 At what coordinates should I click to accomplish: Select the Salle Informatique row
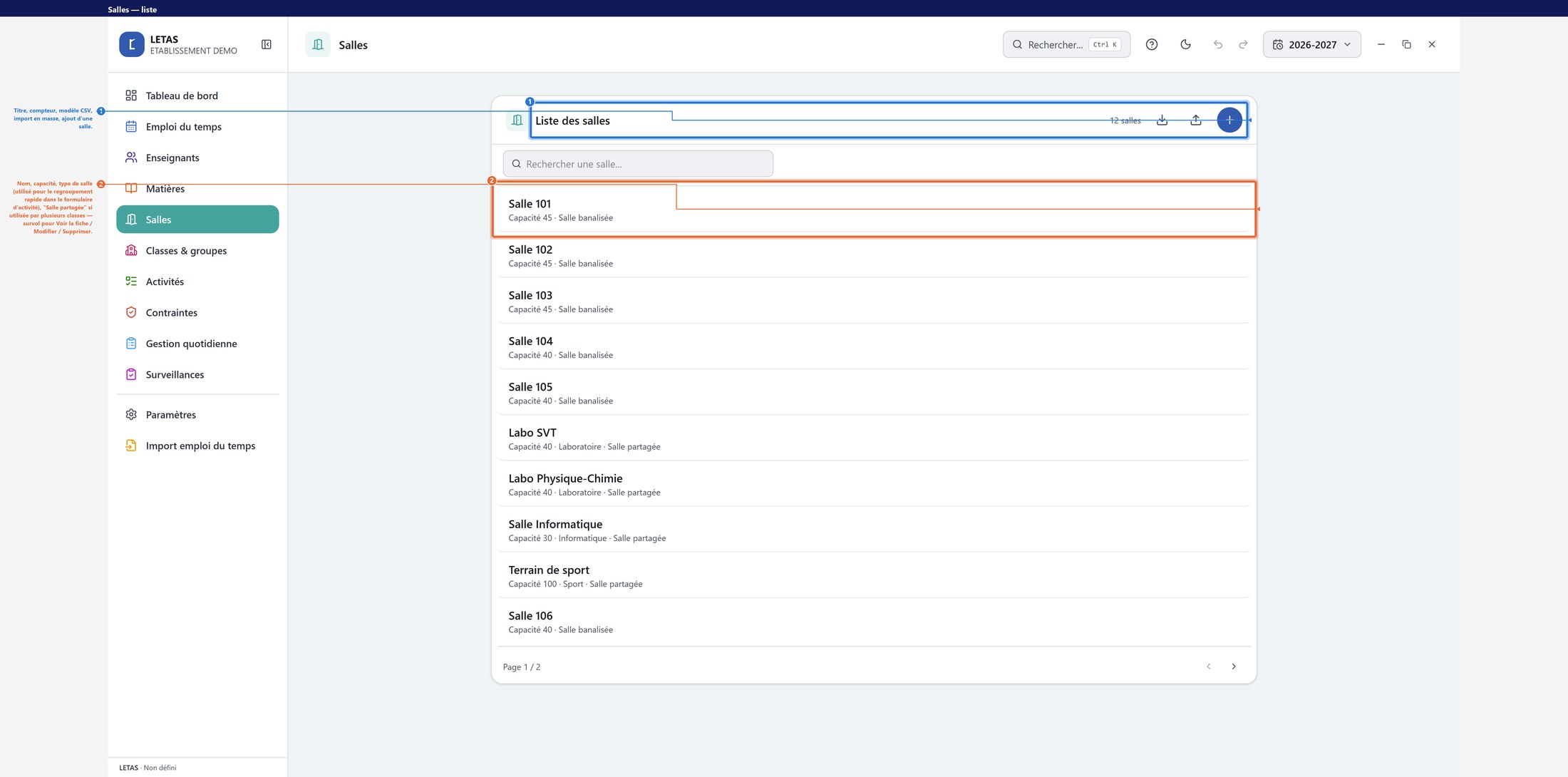(x=874, y=530)
